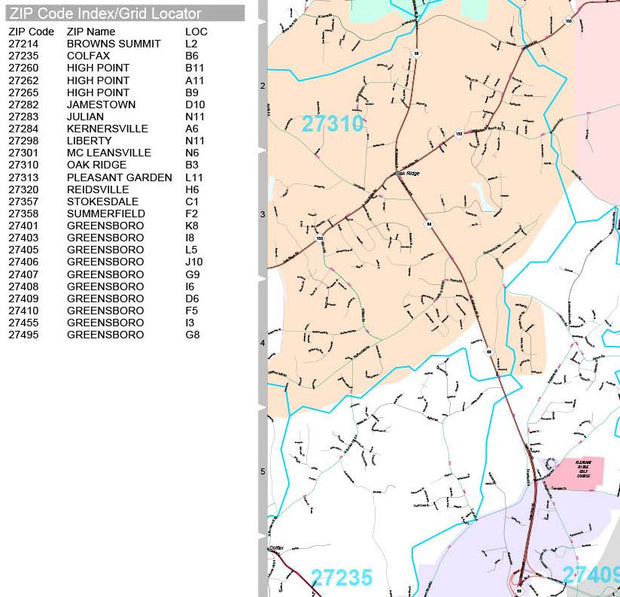Click ZIP code 27401 in the index
The height and width of the screenshot is (597, 620).
point(23,226)
